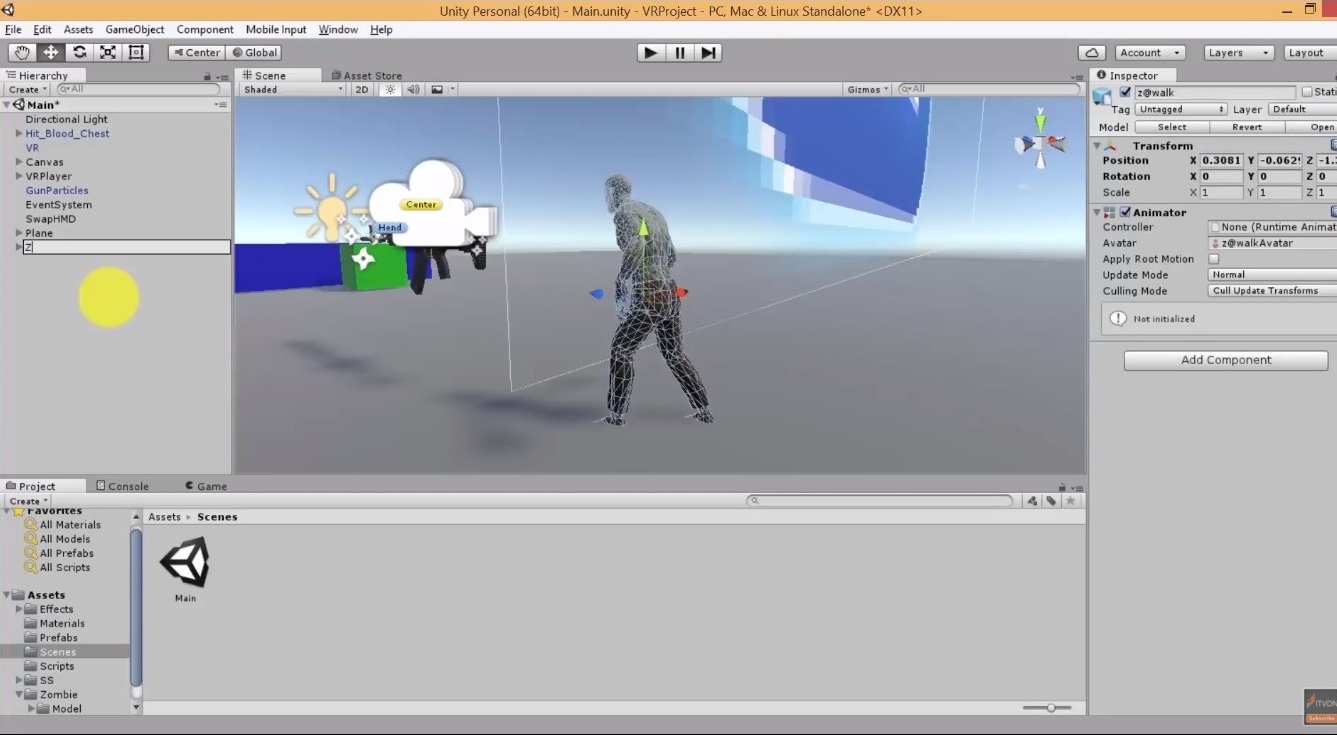Open the Assets menu
Screen dimensions: 1337x735
click(x=78, y=29)
